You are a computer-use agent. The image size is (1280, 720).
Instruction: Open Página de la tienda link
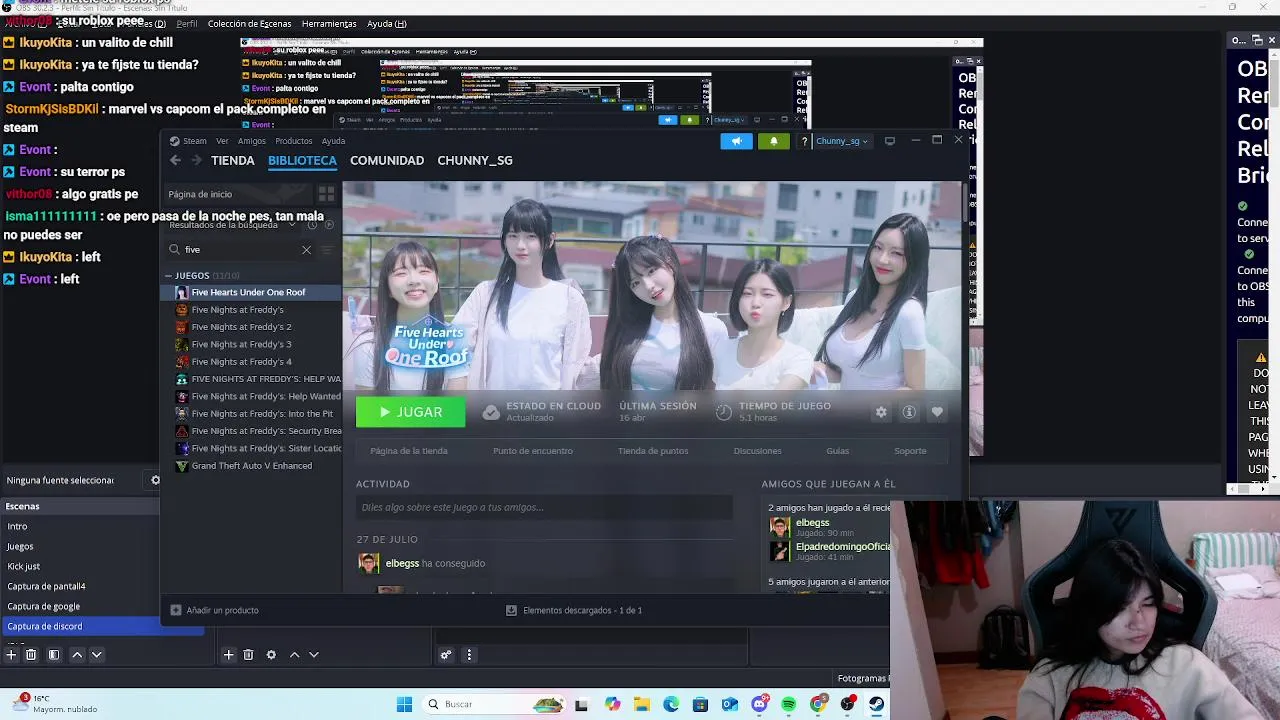pos(409,451)
